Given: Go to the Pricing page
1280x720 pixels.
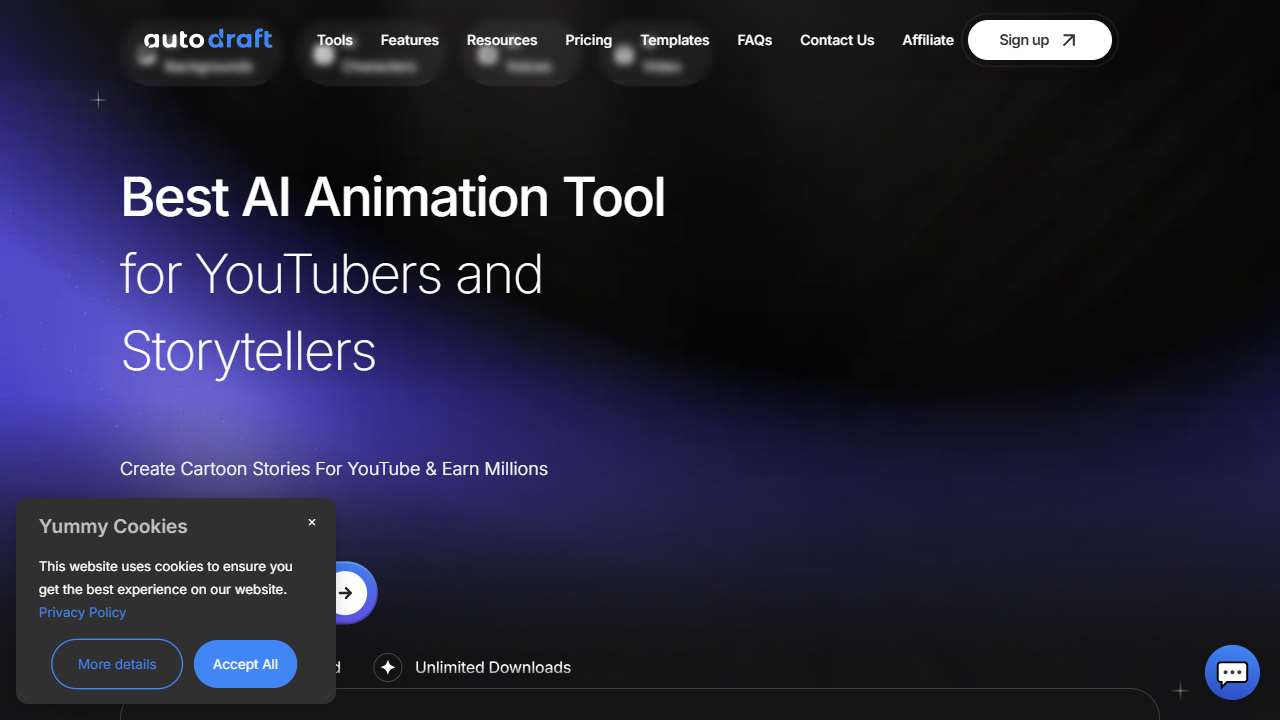Looking at the screenshot, I should tap(588, 40).
